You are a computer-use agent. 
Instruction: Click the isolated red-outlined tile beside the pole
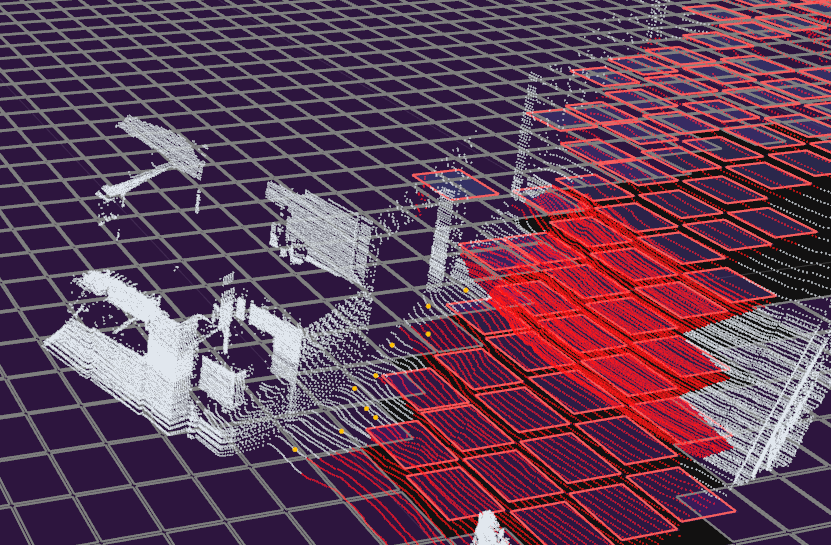point(456,184)
